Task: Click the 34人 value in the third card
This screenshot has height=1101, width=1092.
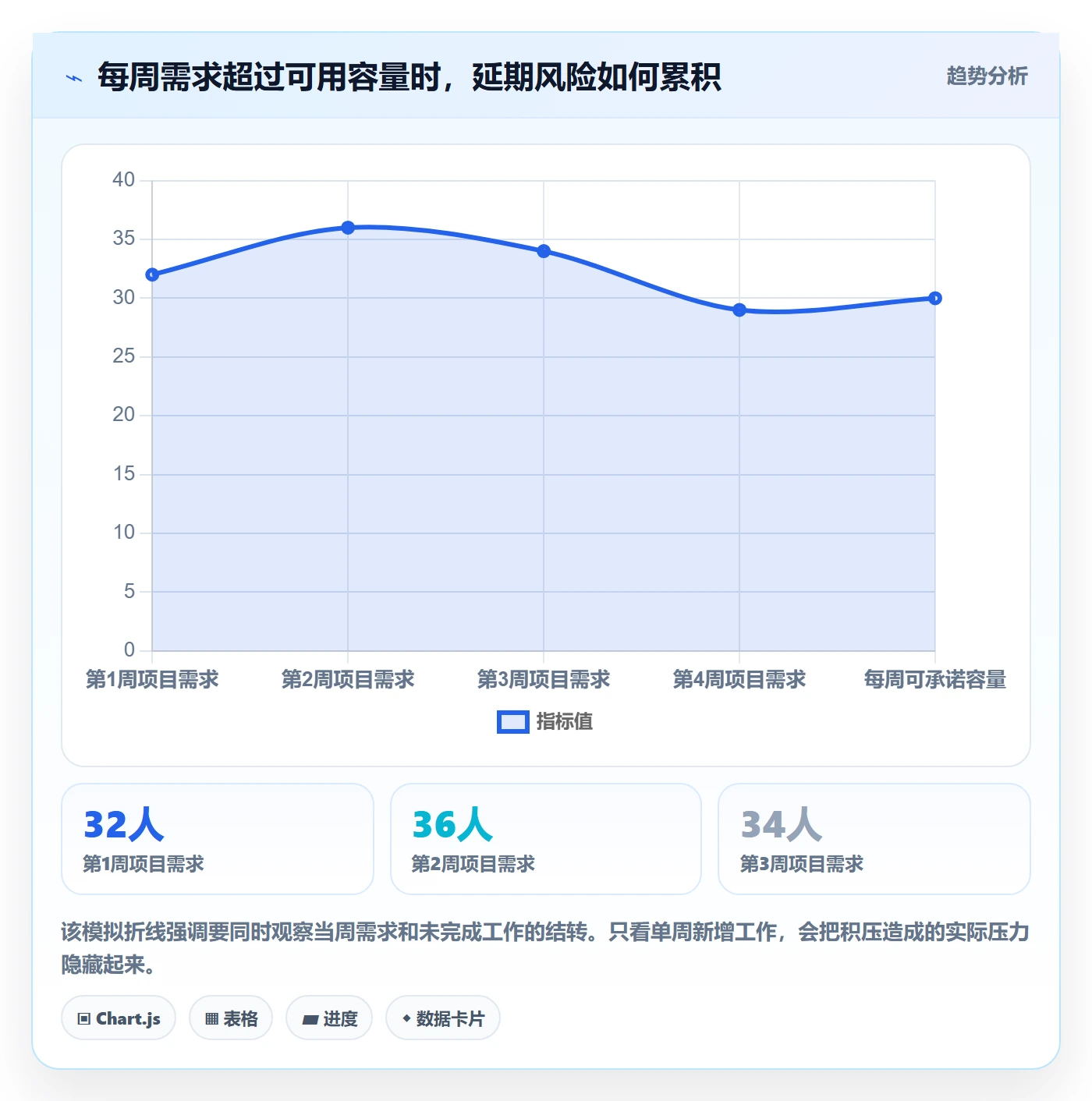Action: click(781, 825)
